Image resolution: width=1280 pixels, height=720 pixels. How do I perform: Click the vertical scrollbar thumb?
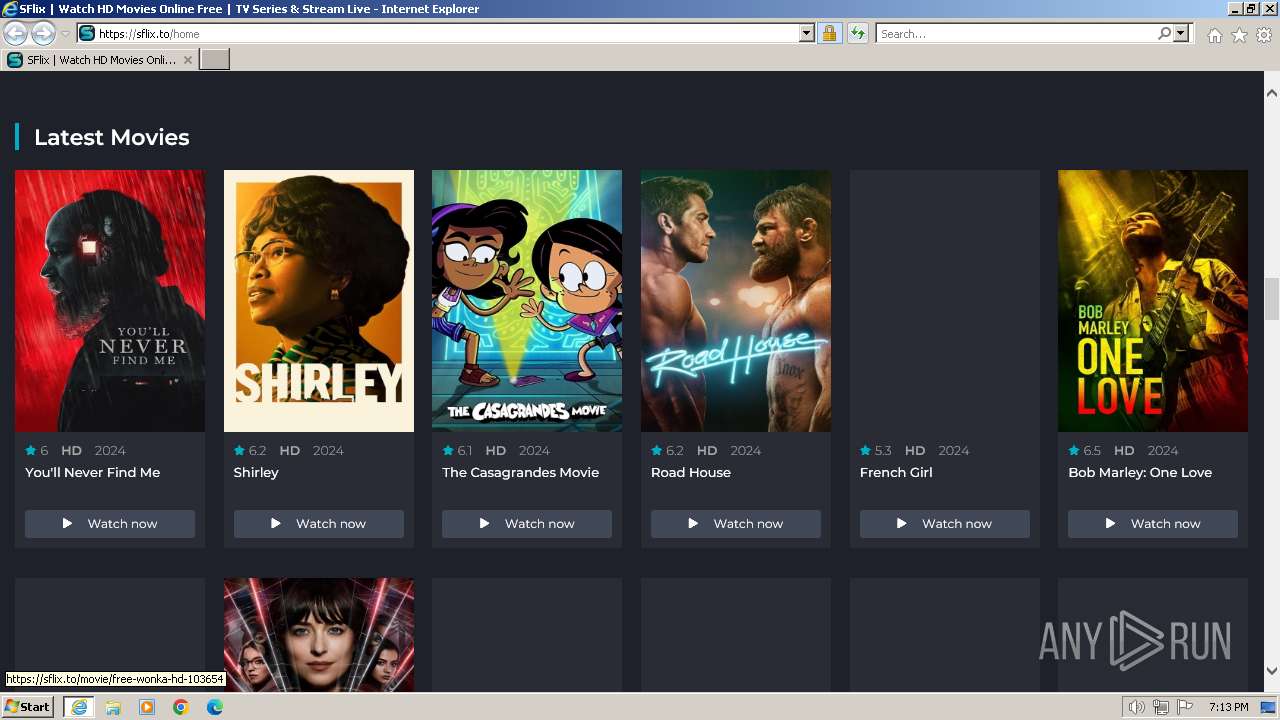coord(1272,299)
